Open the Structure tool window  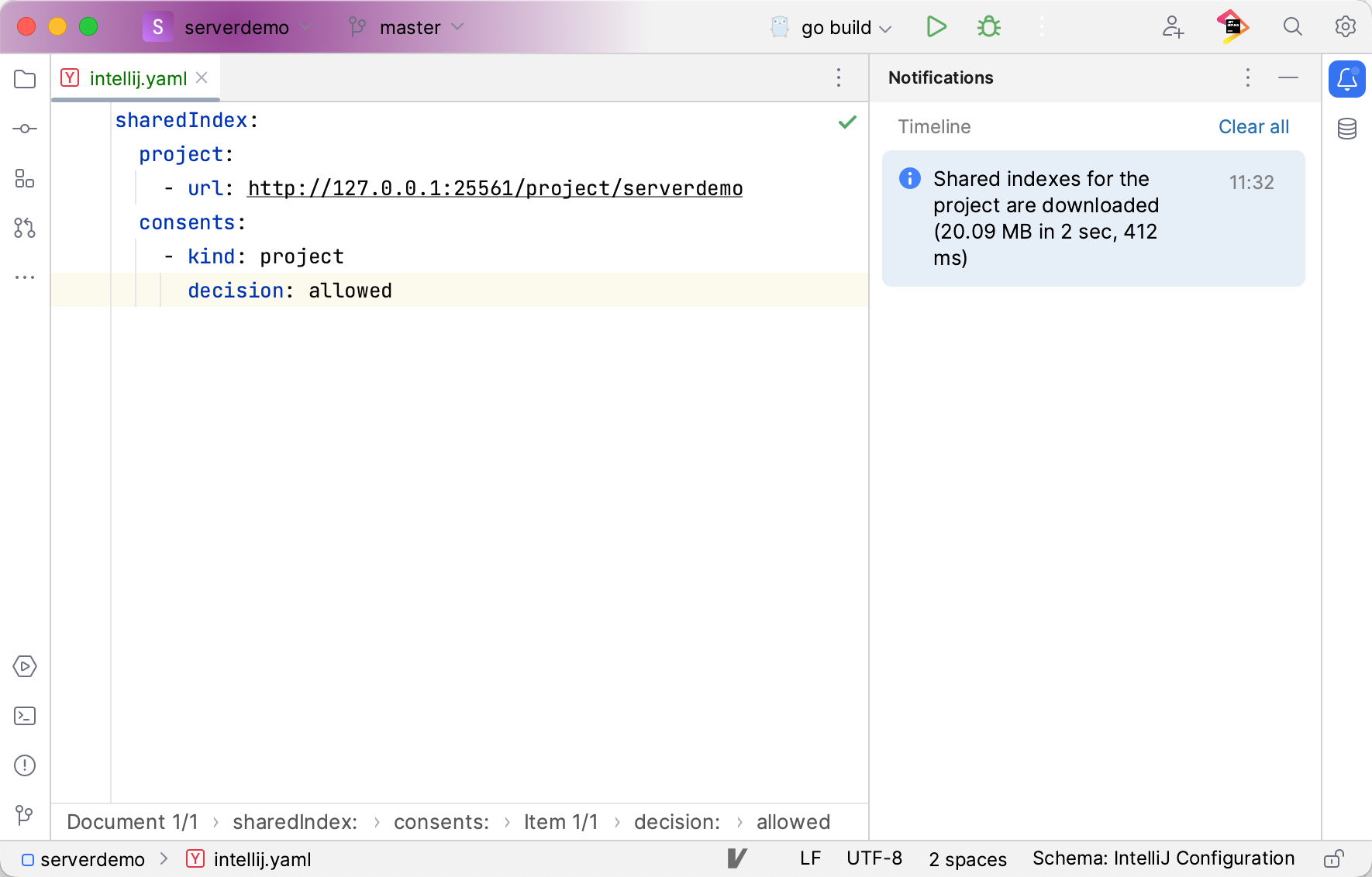25,179
